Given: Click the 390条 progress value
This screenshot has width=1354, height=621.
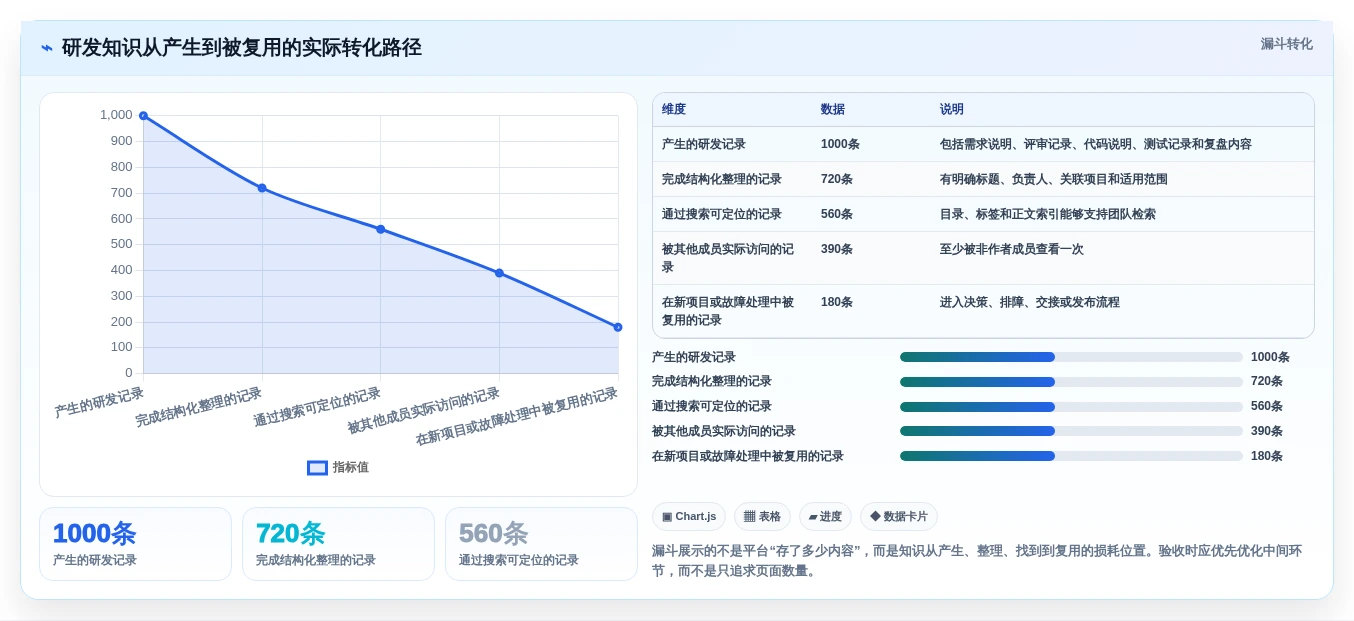Looking at the screenshot, I should tap(1267, 431).
